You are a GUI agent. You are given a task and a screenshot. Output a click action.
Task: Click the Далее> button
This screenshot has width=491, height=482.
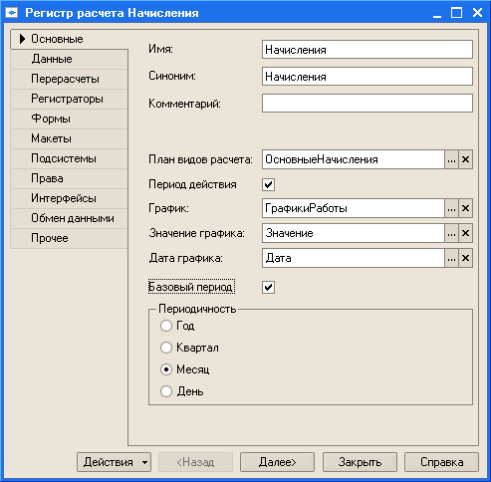[277, 462]
